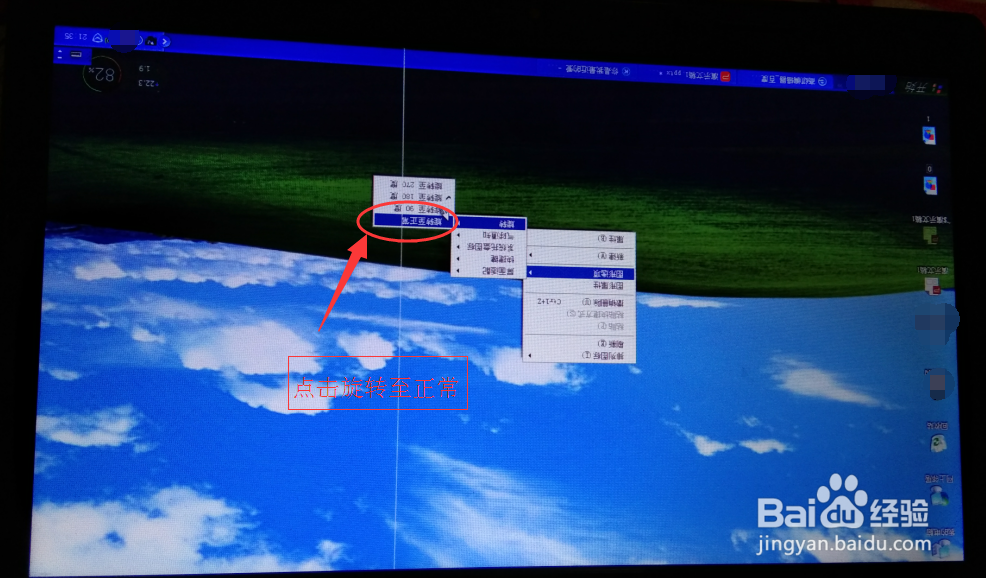The image size is (986, 578).
Task: Expand the 快捷键 submenu entry
Action: [489, 259]
